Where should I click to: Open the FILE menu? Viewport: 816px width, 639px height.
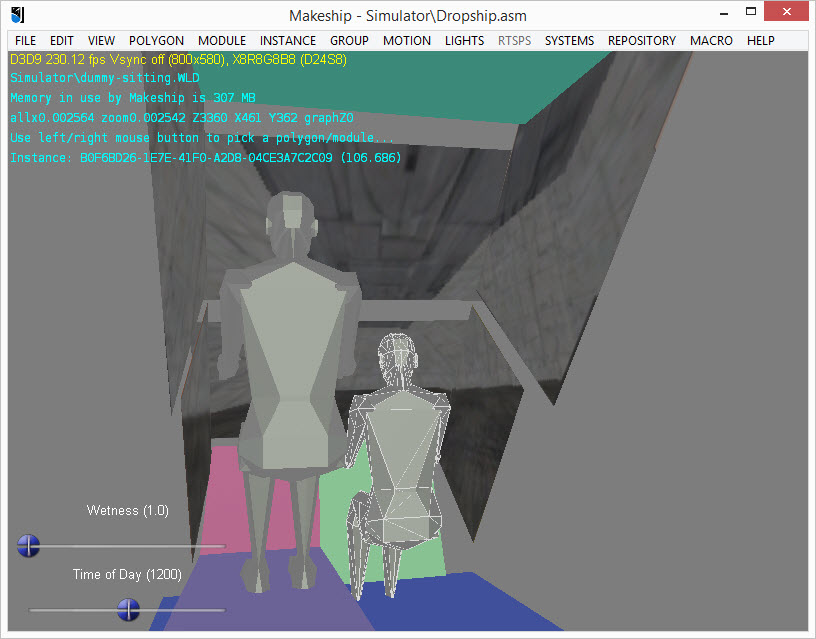pos(26,41)
